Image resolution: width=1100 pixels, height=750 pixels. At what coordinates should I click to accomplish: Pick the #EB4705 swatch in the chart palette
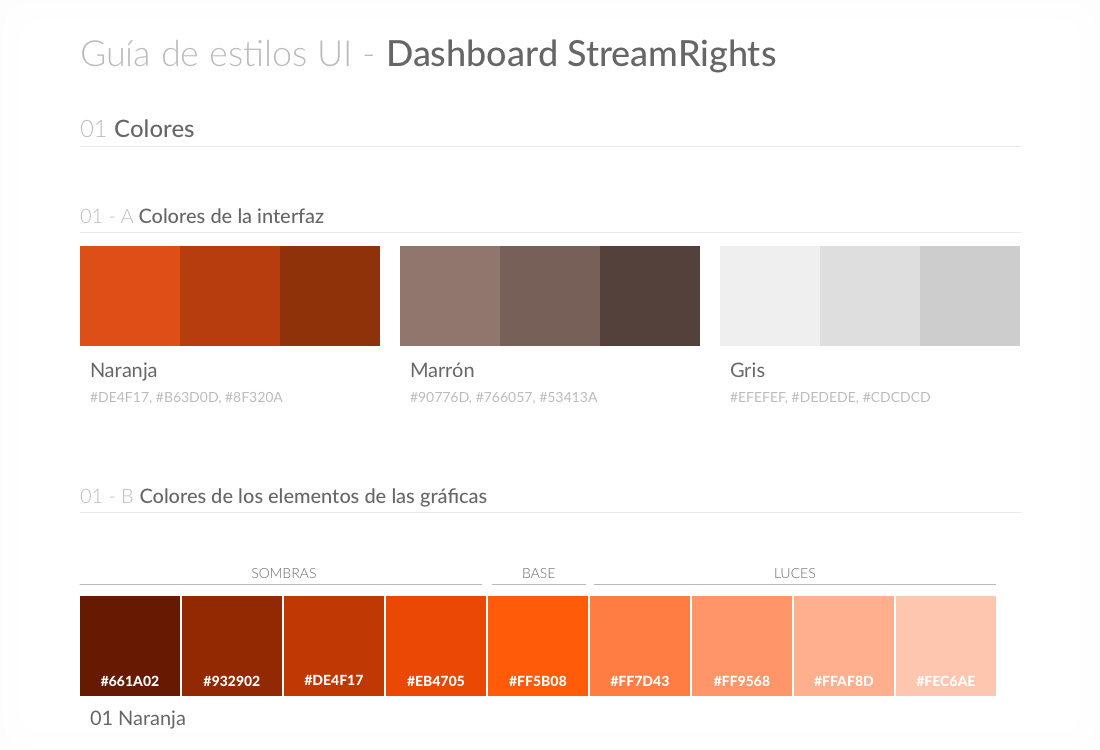436,645
